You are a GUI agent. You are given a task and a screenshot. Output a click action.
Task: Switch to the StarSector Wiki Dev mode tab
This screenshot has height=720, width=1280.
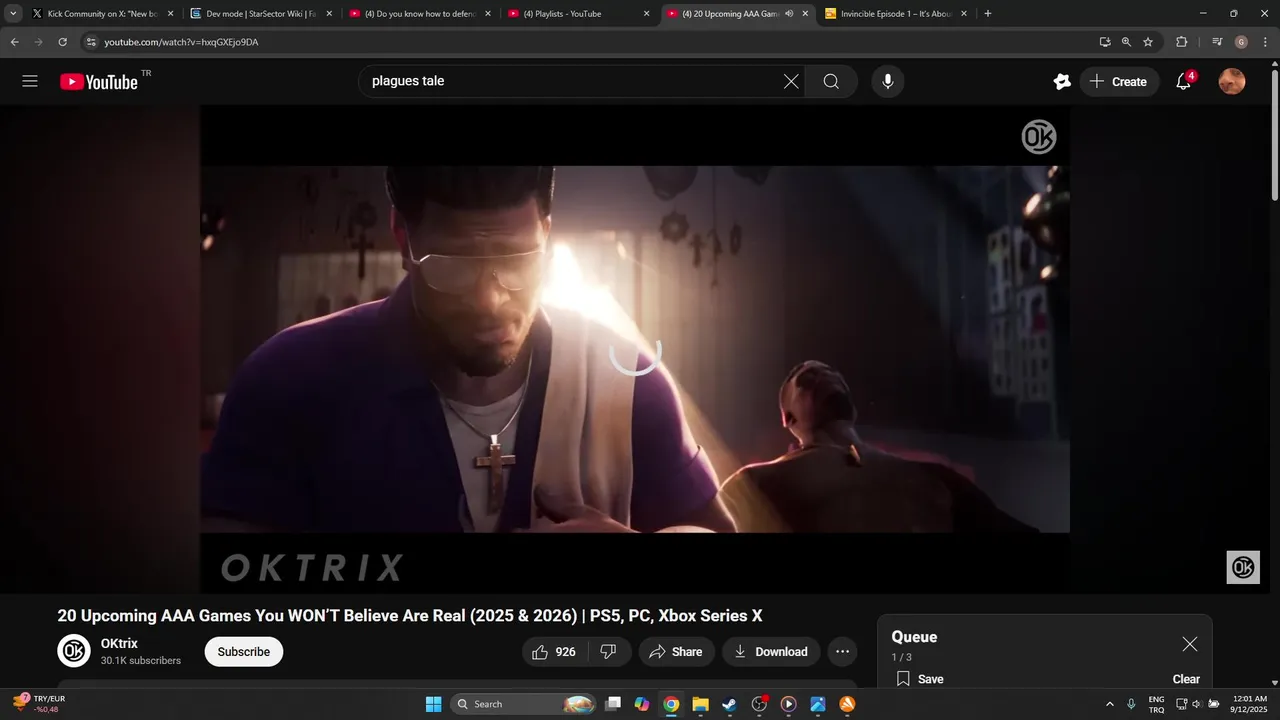(x=260, y=14)
